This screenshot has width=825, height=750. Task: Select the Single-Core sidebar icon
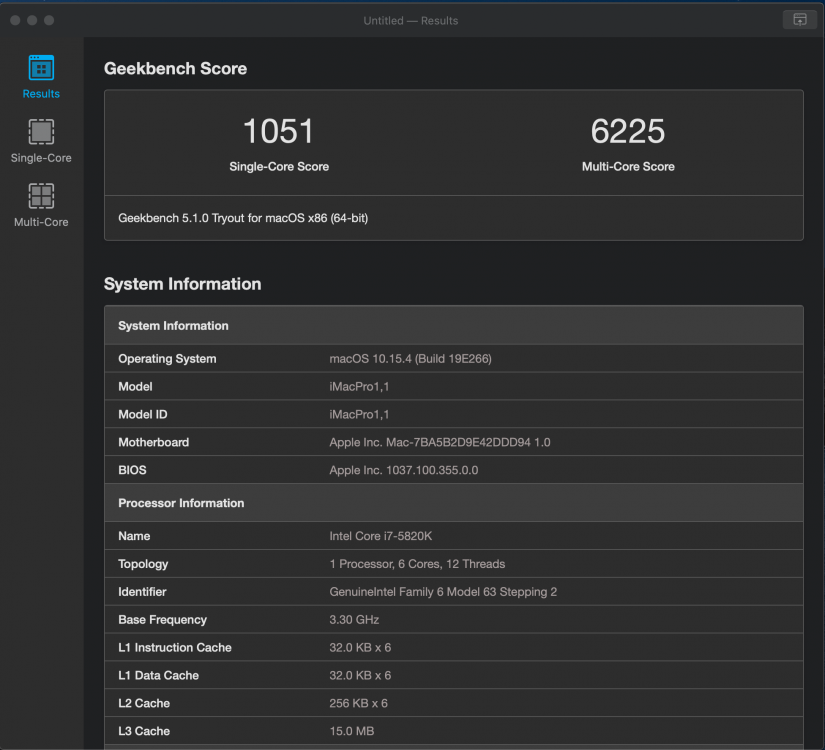[41, 132]
